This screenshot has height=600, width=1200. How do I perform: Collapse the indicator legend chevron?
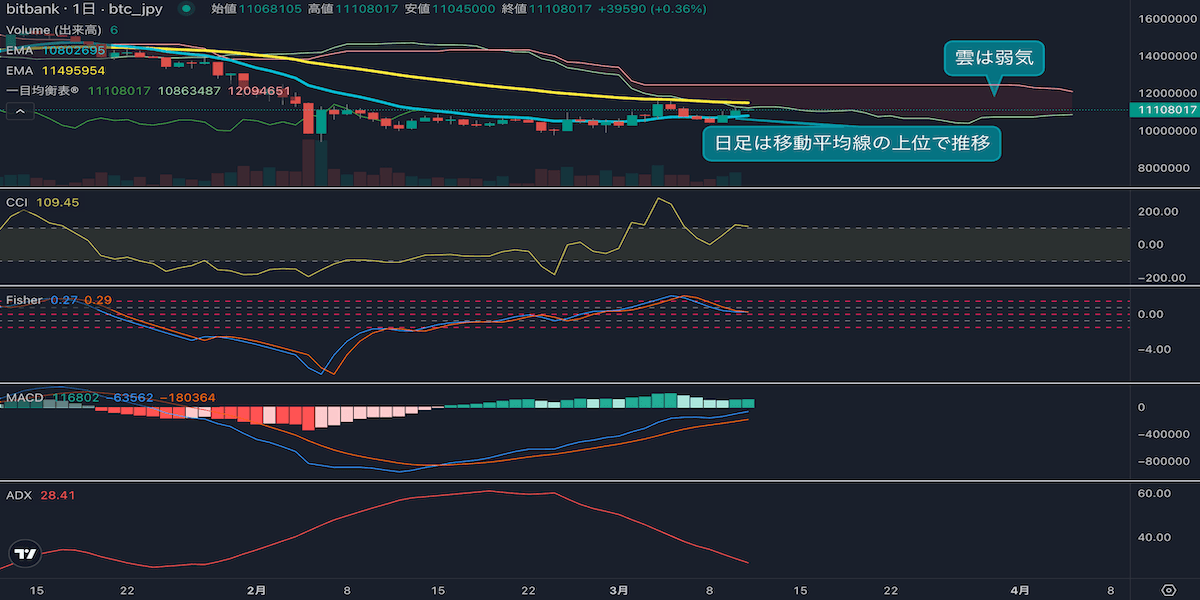(x=19, y=111)
